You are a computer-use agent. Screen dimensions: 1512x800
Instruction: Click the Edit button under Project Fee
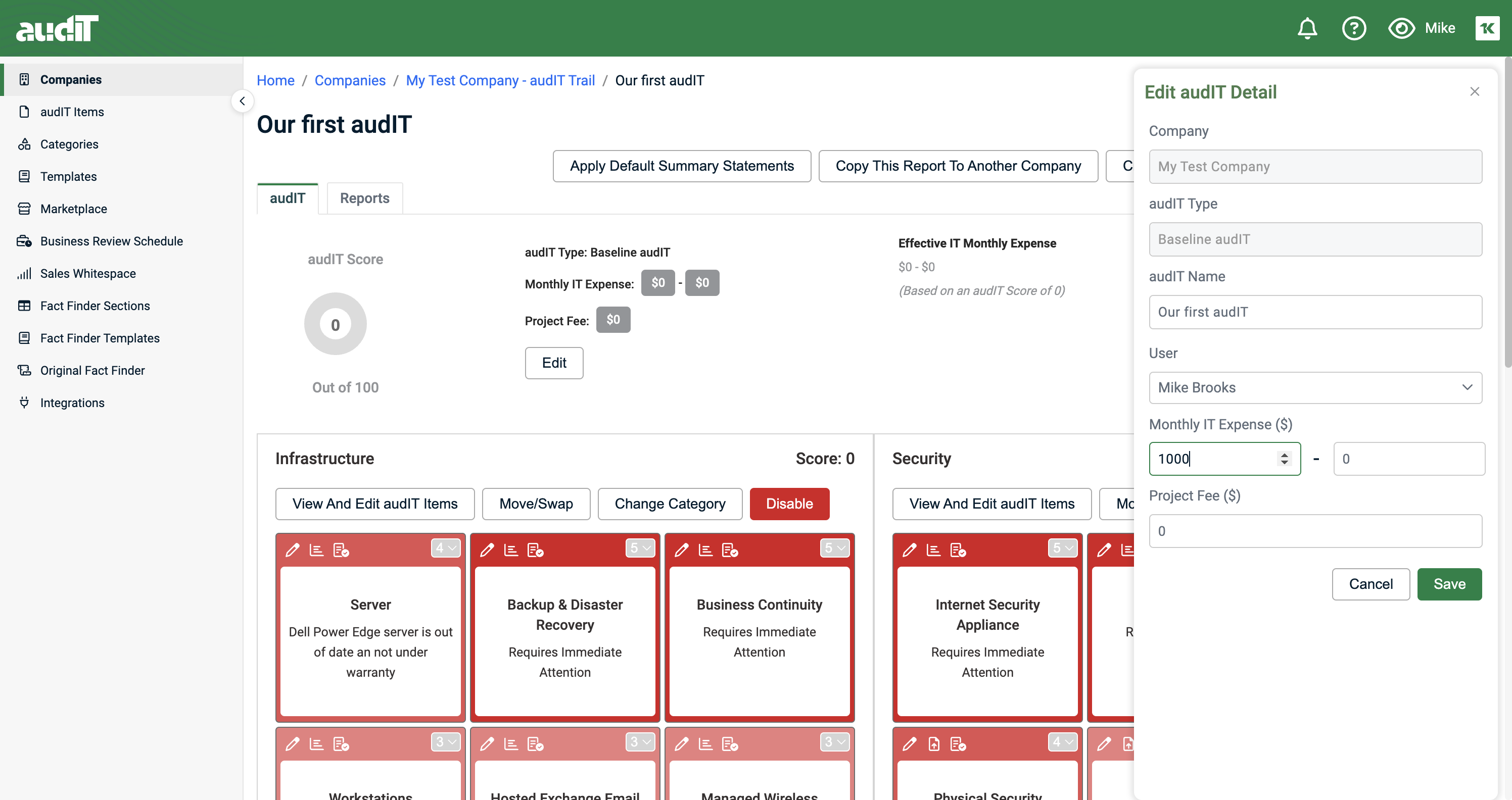coord(554,363)
